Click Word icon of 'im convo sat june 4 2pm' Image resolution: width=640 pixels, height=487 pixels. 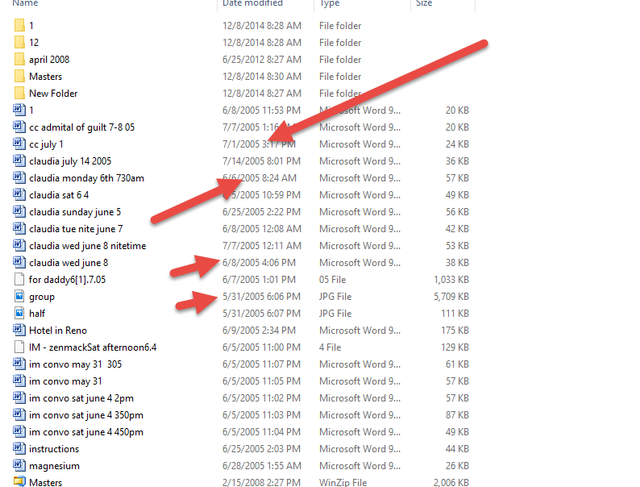click(19, 398)
